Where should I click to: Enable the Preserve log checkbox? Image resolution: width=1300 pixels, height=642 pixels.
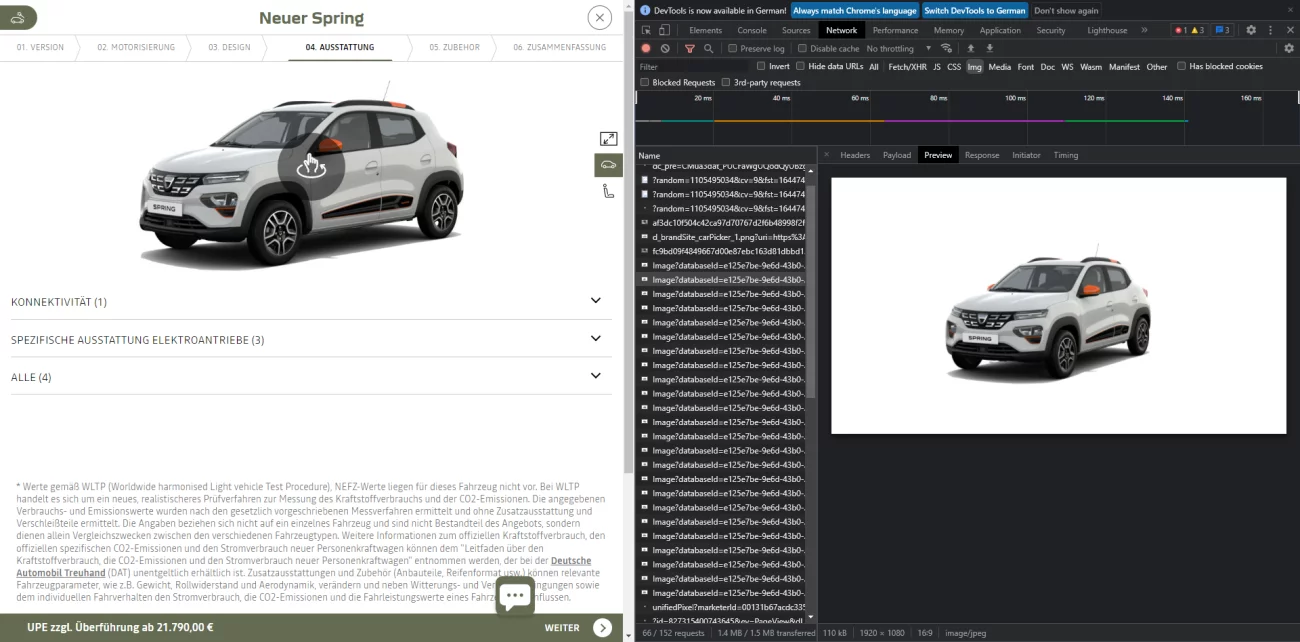[x=733, y=48]
